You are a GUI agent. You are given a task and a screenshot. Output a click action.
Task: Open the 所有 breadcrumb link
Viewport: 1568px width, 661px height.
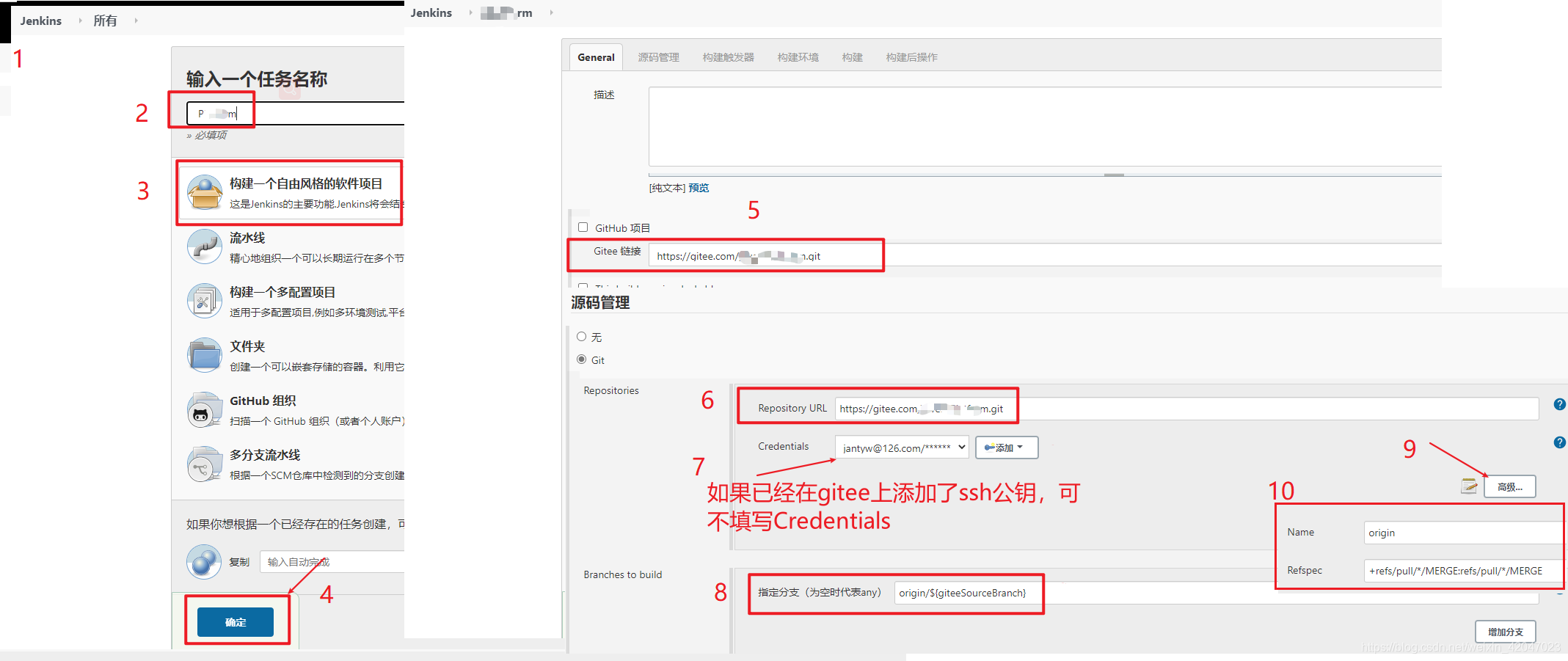105,21
